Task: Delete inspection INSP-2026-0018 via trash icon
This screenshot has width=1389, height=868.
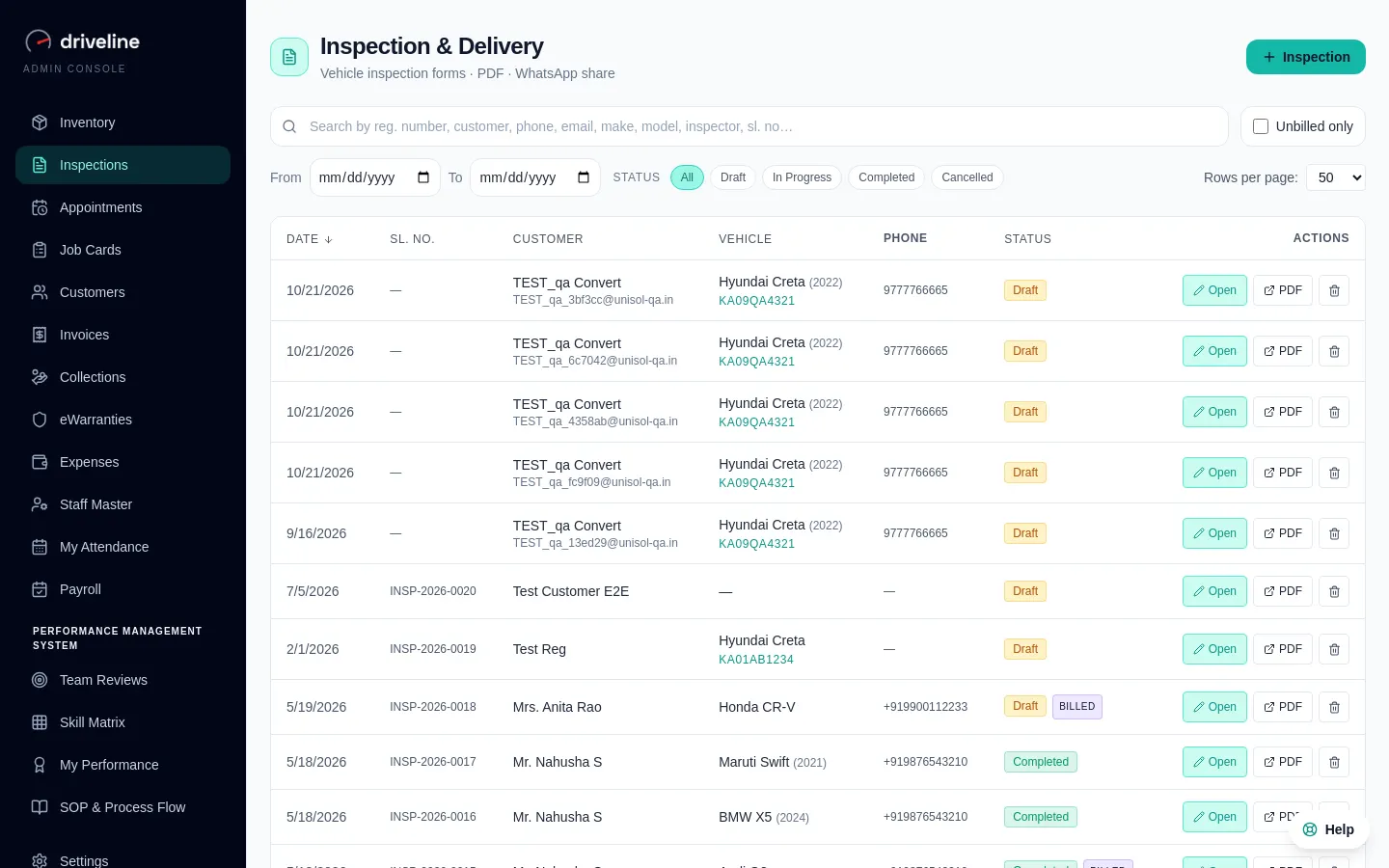Action: tap(1334, 707)
